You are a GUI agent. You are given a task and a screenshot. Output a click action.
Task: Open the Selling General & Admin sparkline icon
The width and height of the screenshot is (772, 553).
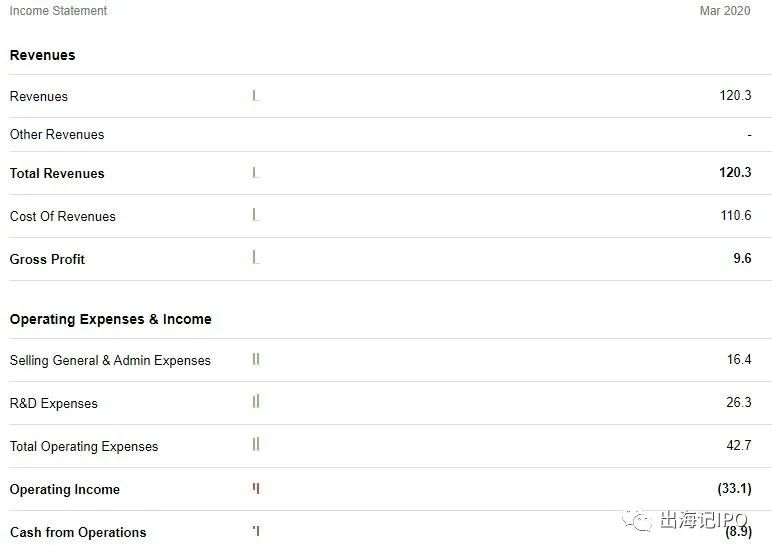pyautogui.click(x=256, y=359)
